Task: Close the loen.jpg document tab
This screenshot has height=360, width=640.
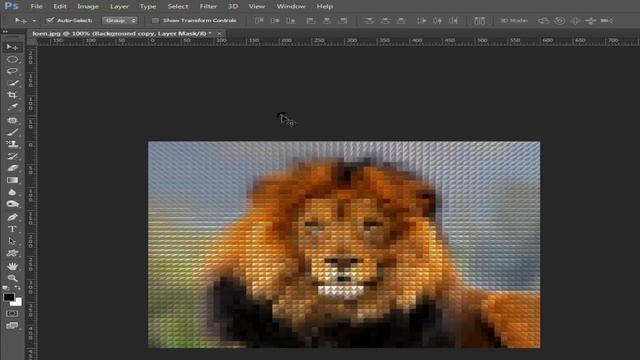Action: click(219, 33)
